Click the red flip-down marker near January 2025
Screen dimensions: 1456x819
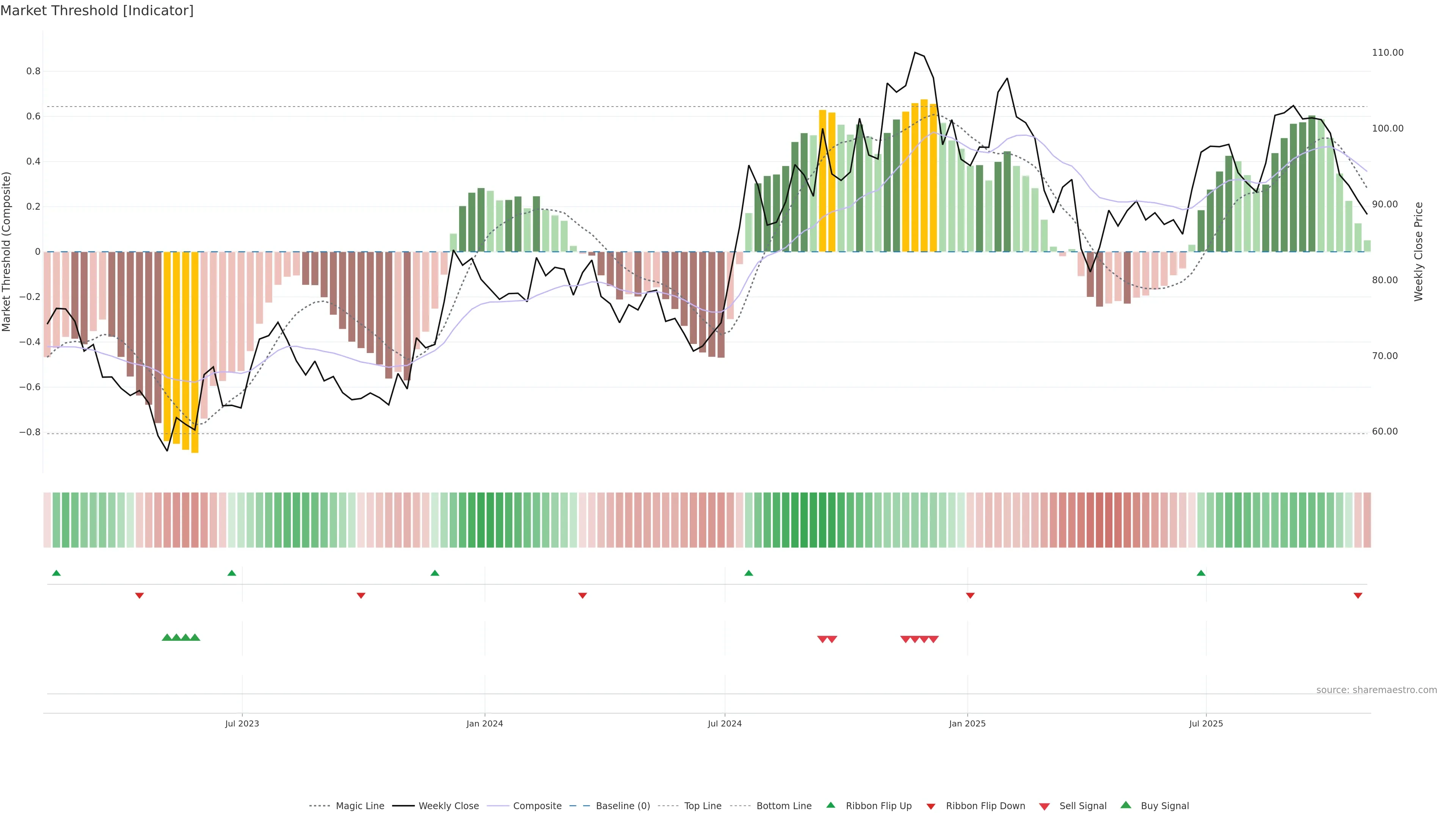[x=970, y=595]
